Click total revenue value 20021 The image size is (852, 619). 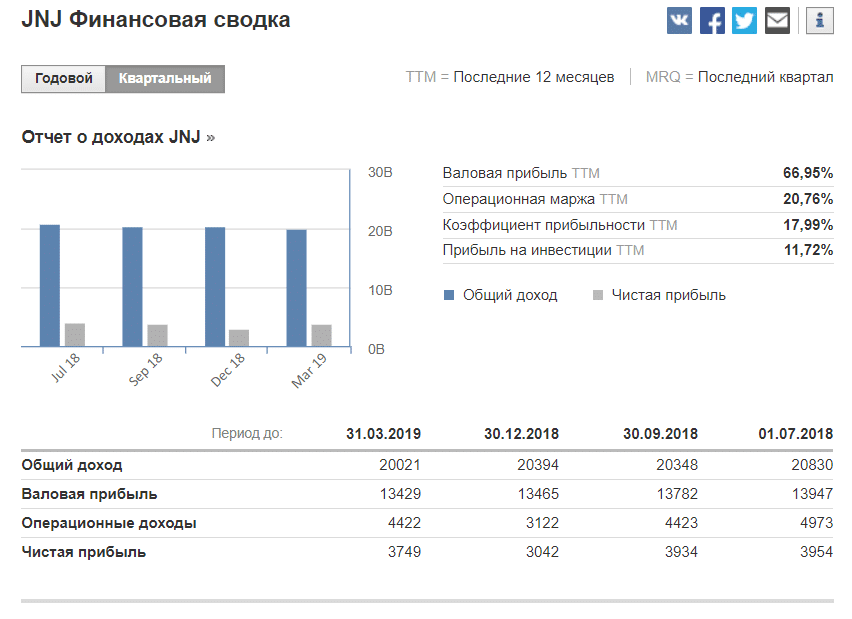tap(400, 465)
